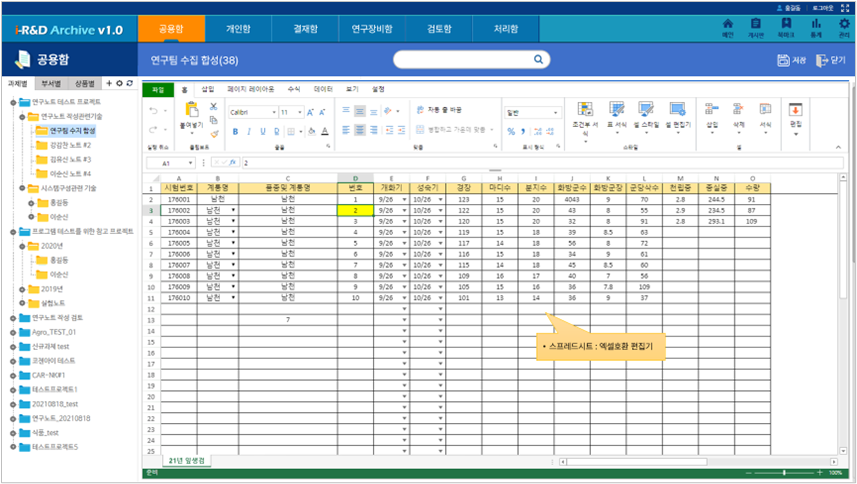Select top vertical align icon
Image resolution: width=857 pixels, height=484 pixels.
click(x=346, y=111)
